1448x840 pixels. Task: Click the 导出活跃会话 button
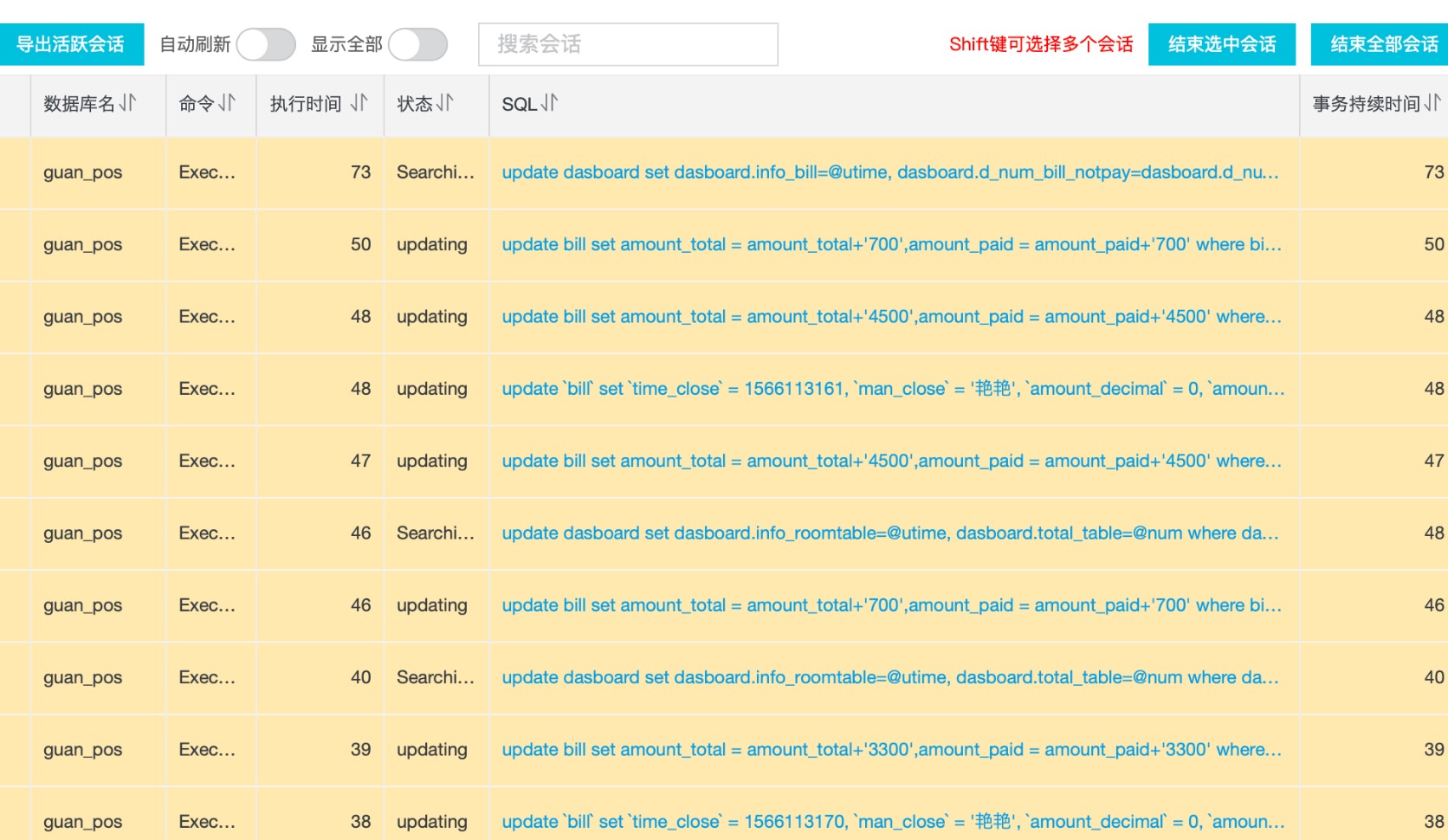71,44
